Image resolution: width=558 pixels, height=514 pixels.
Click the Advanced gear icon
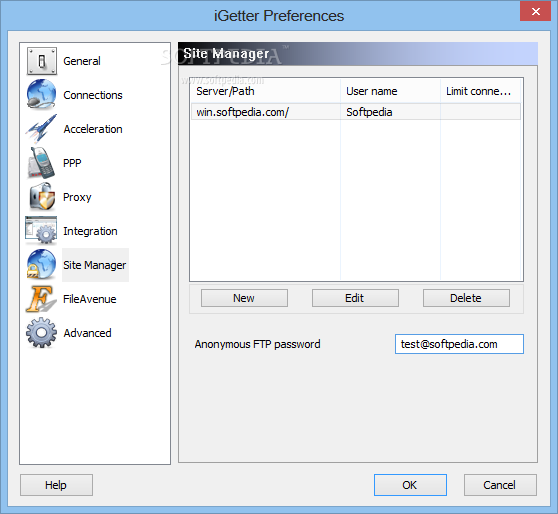coord(41,332)
